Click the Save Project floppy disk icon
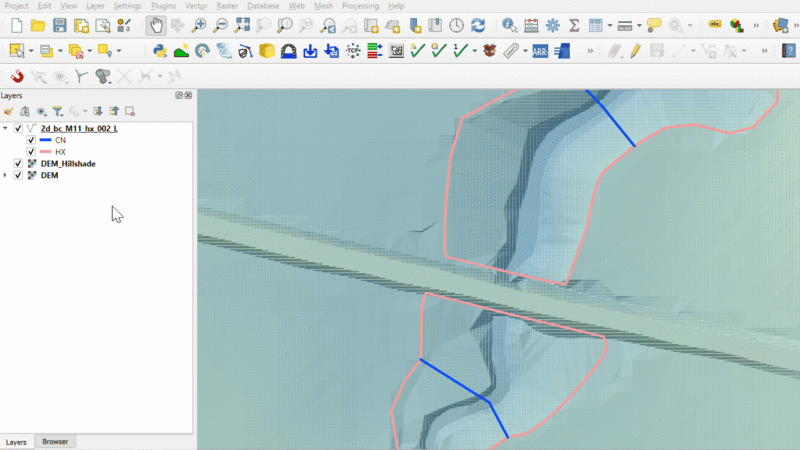This screenshot has width=800, height=450. click(x=60, y=25)
